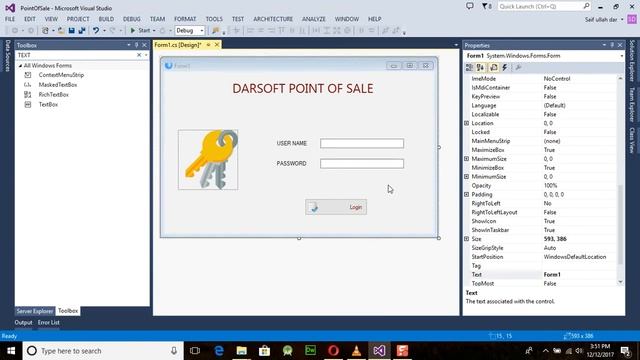Open Microsoft Edge from the taskbar
This screenshot has width=640, height=360.
(219, 351)
